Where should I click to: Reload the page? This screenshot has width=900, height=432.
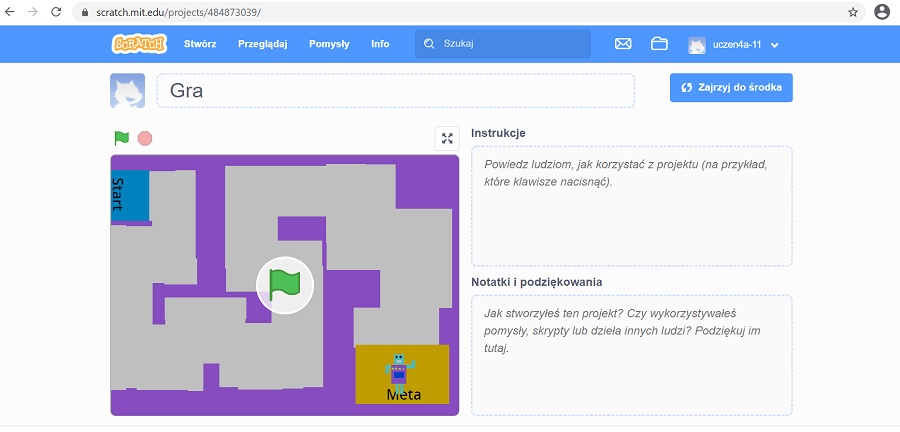tap(56, 12)
